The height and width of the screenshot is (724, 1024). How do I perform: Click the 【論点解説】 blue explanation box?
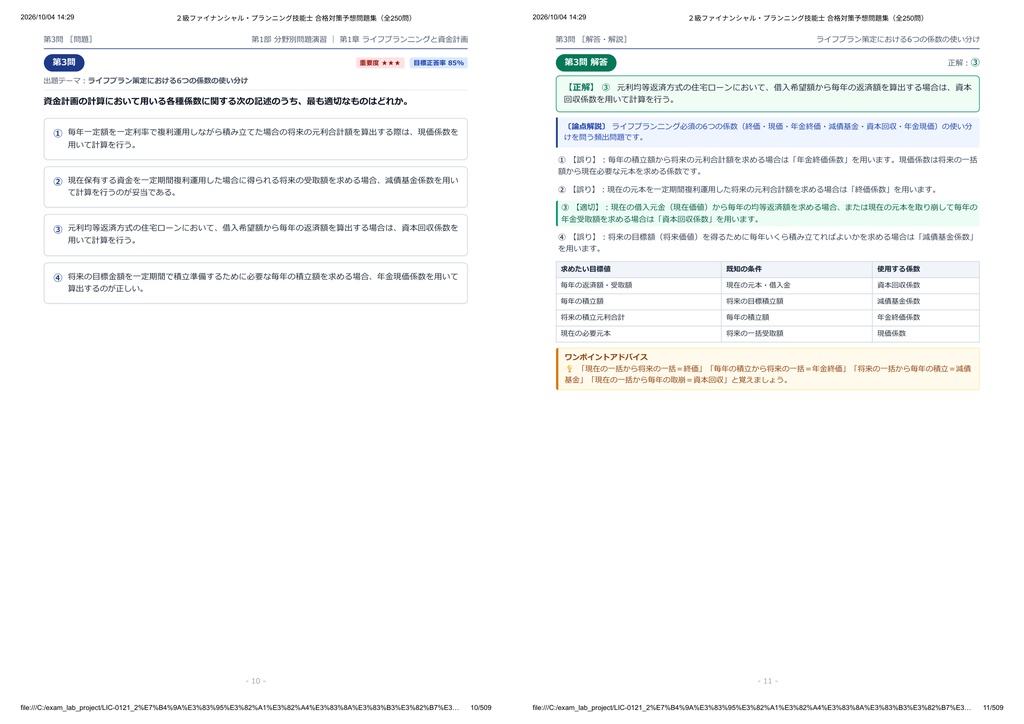(767, 132)
